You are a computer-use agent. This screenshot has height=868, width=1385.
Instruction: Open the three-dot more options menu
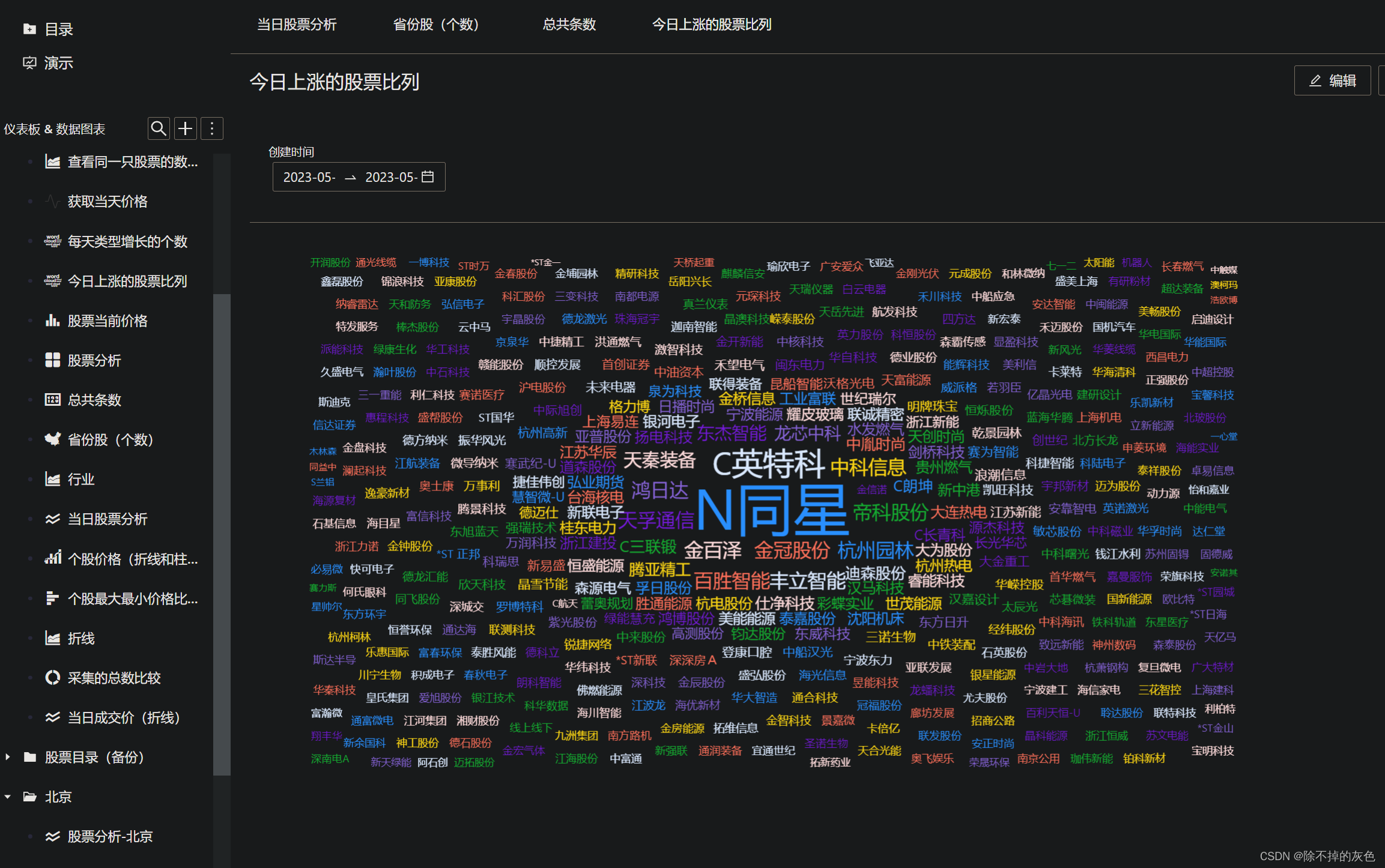coord(212,128)
